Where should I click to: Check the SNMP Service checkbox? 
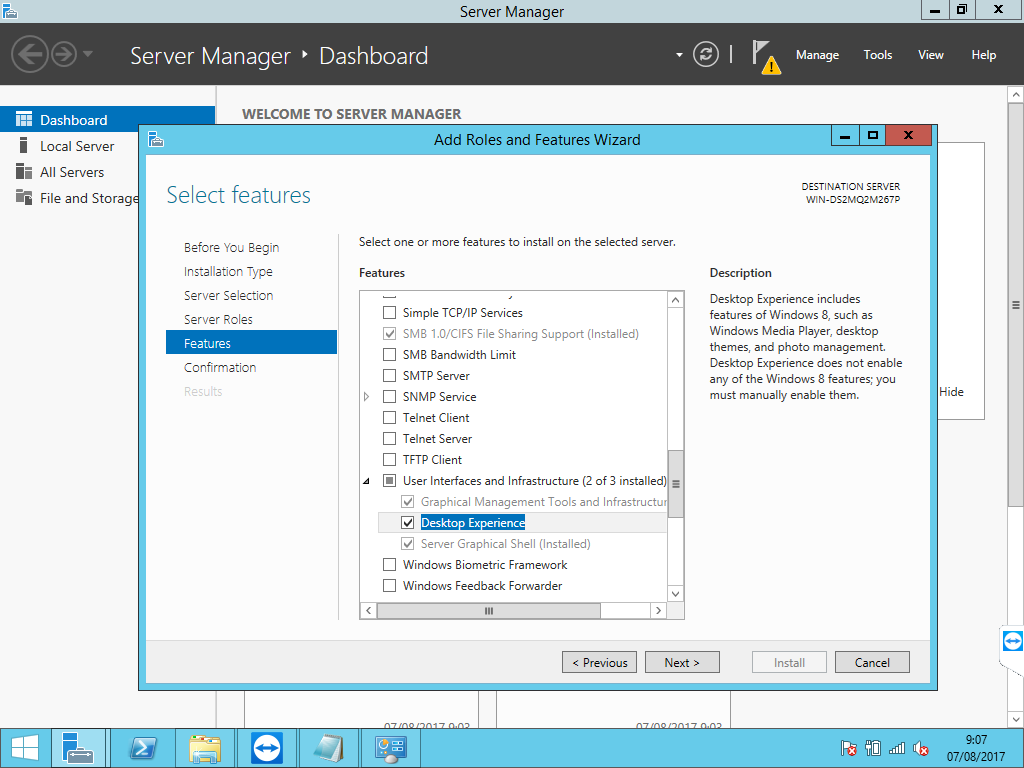pyautogui.click(x=389, y=396)
